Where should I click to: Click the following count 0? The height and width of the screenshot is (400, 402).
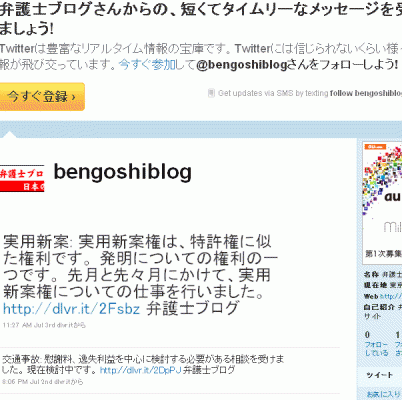367,334
